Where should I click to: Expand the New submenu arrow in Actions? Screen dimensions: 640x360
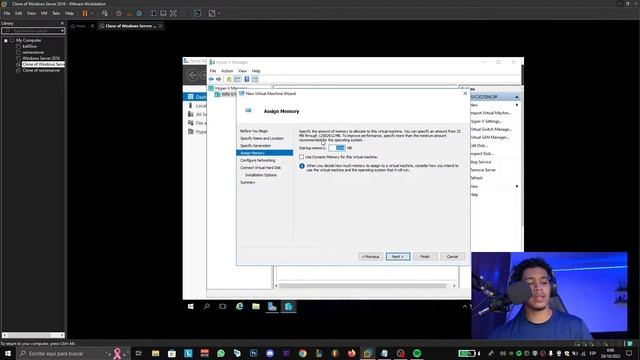[x=517, y=105]
